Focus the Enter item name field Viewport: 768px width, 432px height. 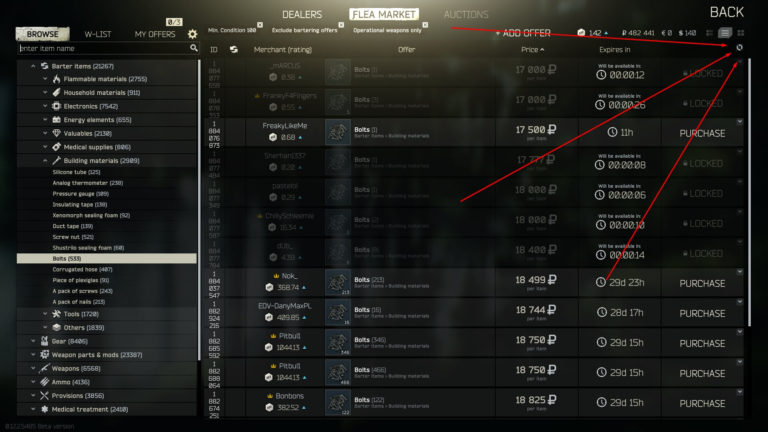point(104,48)
